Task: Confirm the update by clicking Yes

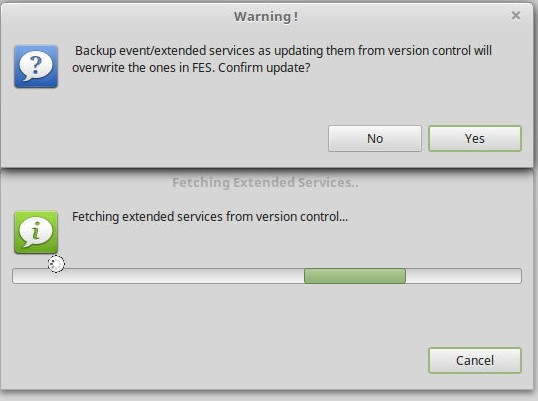Action: (x=475, y=139)
